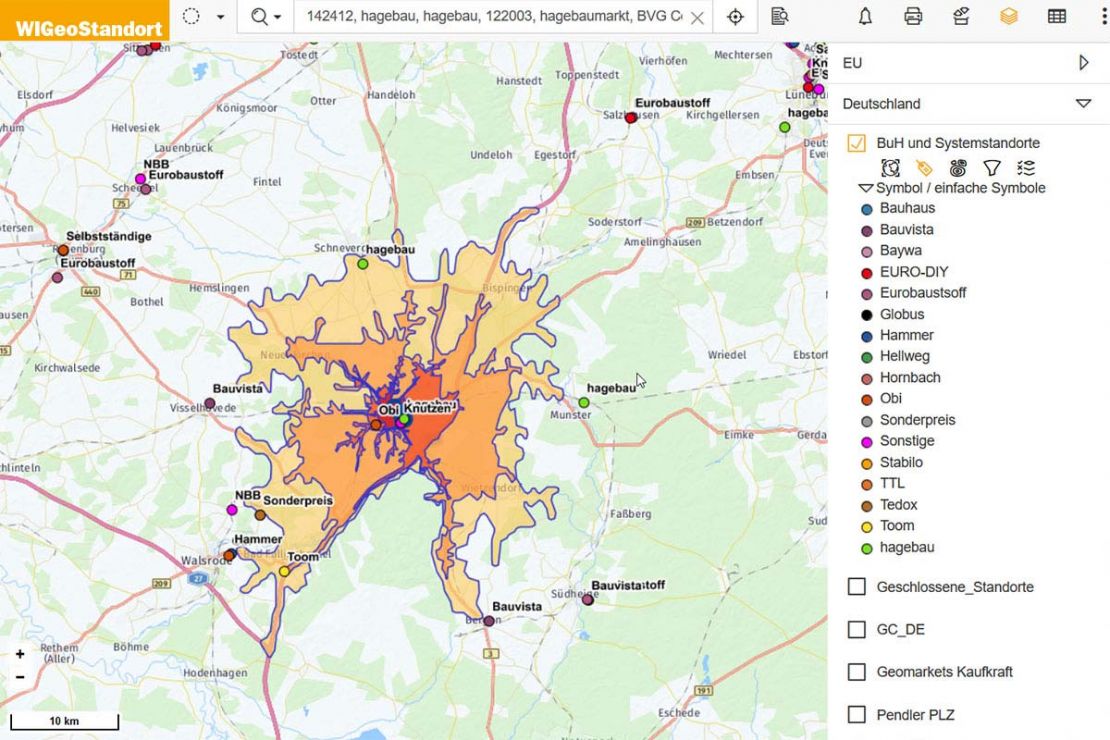
Task: Click the Selbstständige marker at Rotenburg
Action: tap(63, 250)
